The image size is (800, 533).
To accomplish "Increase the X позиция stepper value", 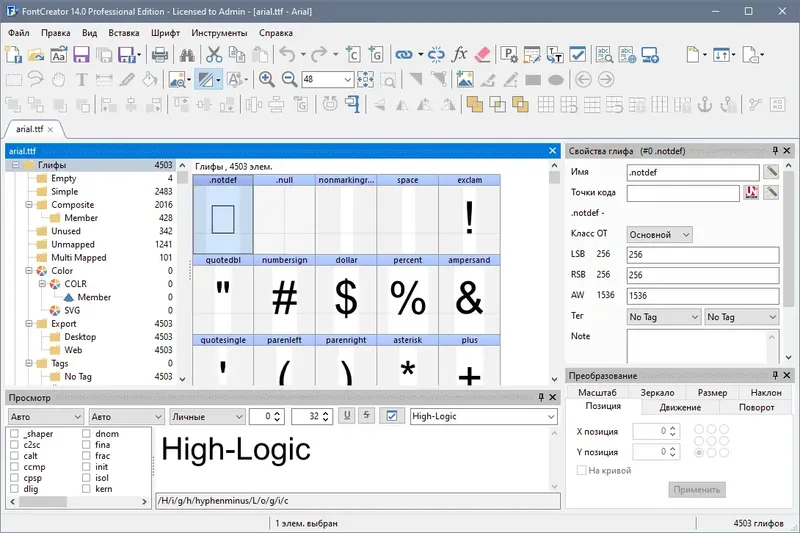I will click(x=673, y=428).
